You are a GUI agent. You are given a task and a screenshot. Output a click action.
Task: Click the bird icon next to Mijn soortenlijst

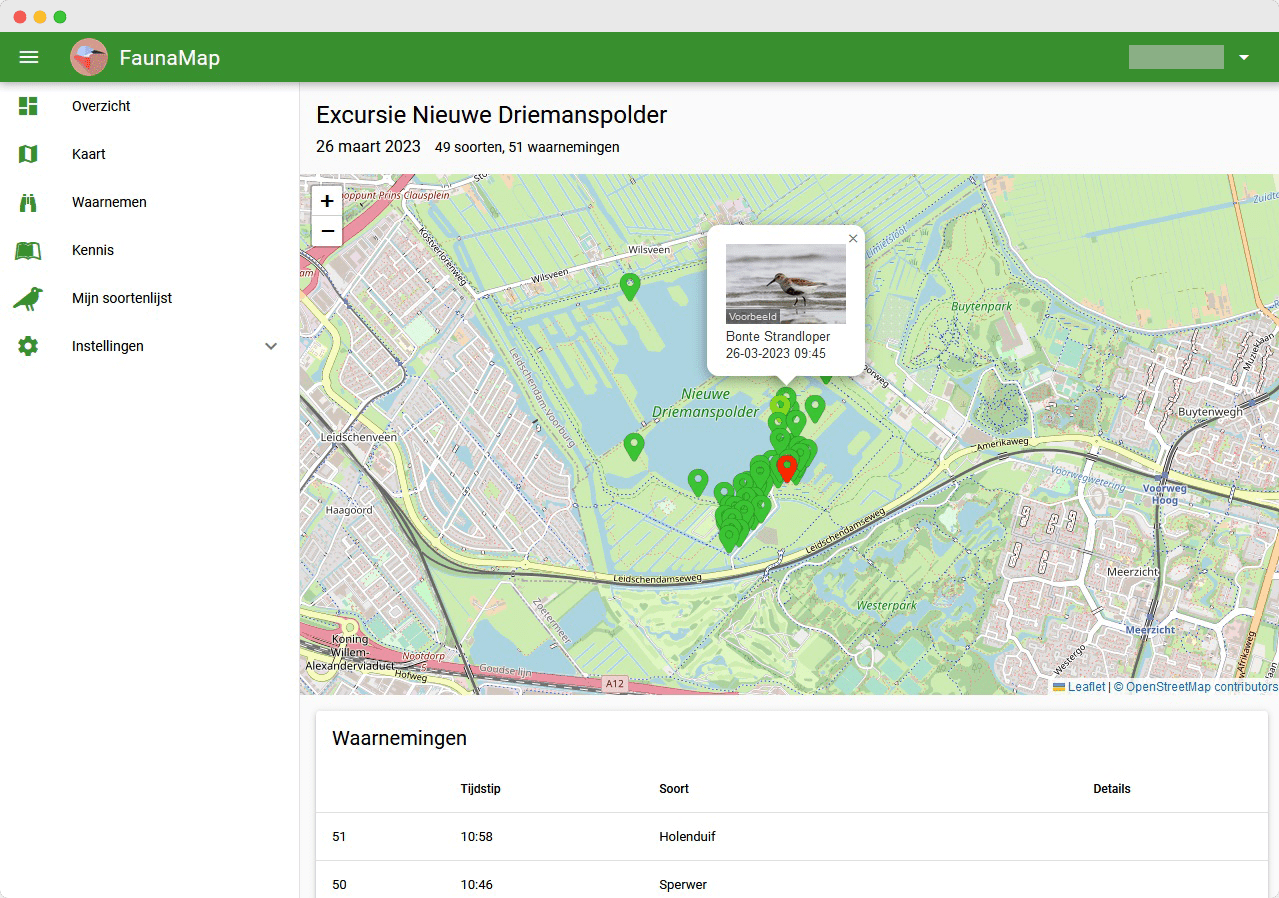27,298
